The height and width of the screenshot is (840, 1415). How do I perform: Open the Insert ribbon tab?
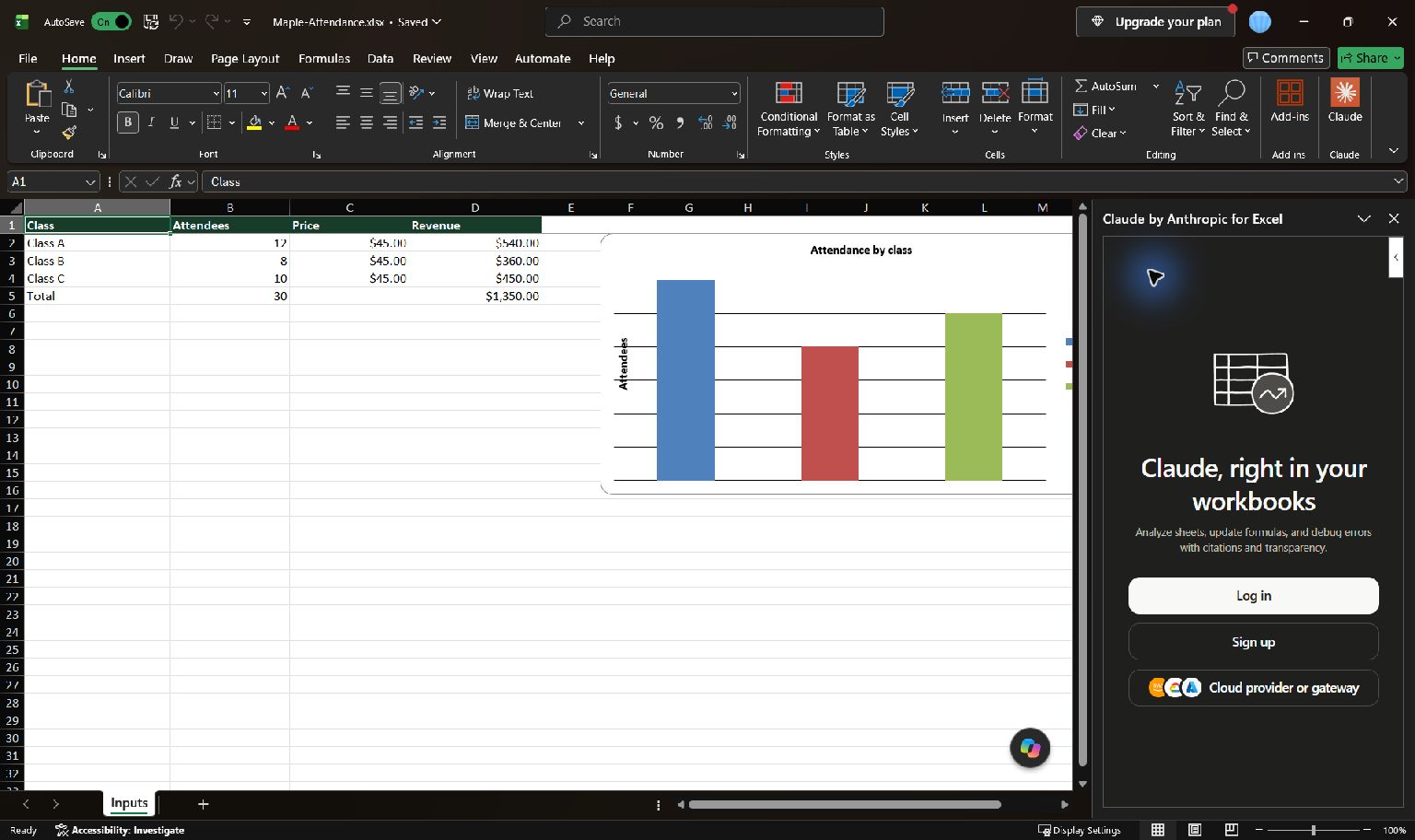[129, 58]
